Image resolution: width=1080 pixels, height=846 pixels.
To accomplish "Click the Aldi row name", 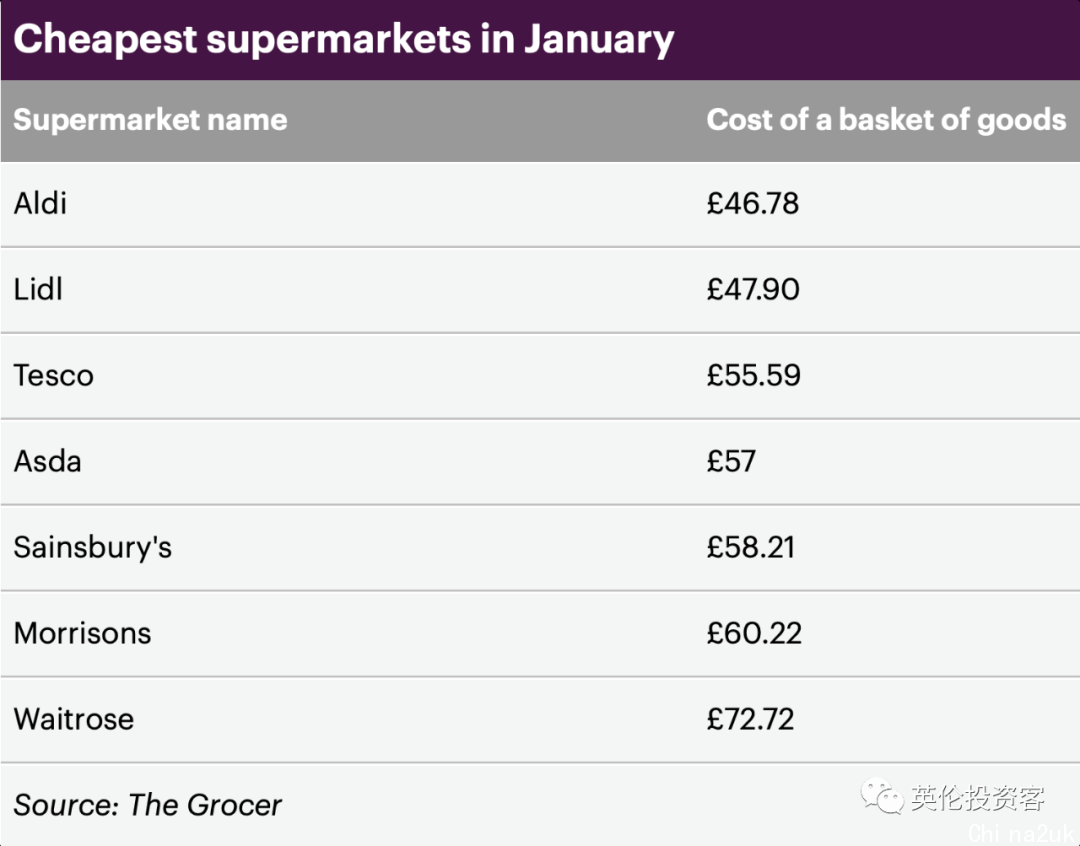I will pos(40,203).
